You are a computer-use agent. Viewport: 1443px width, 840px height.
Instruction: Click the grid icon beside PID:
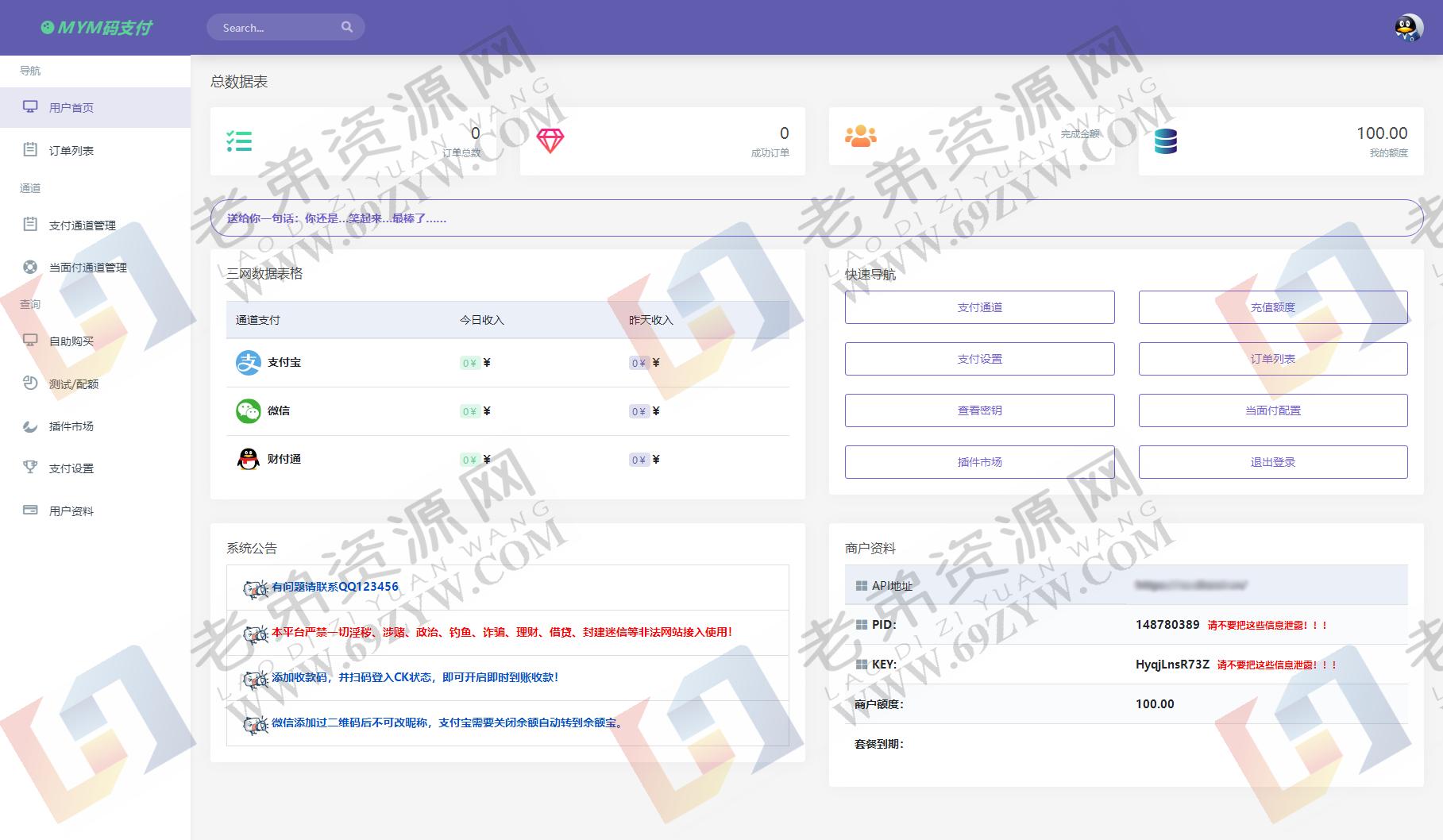(x=861, y=625)
